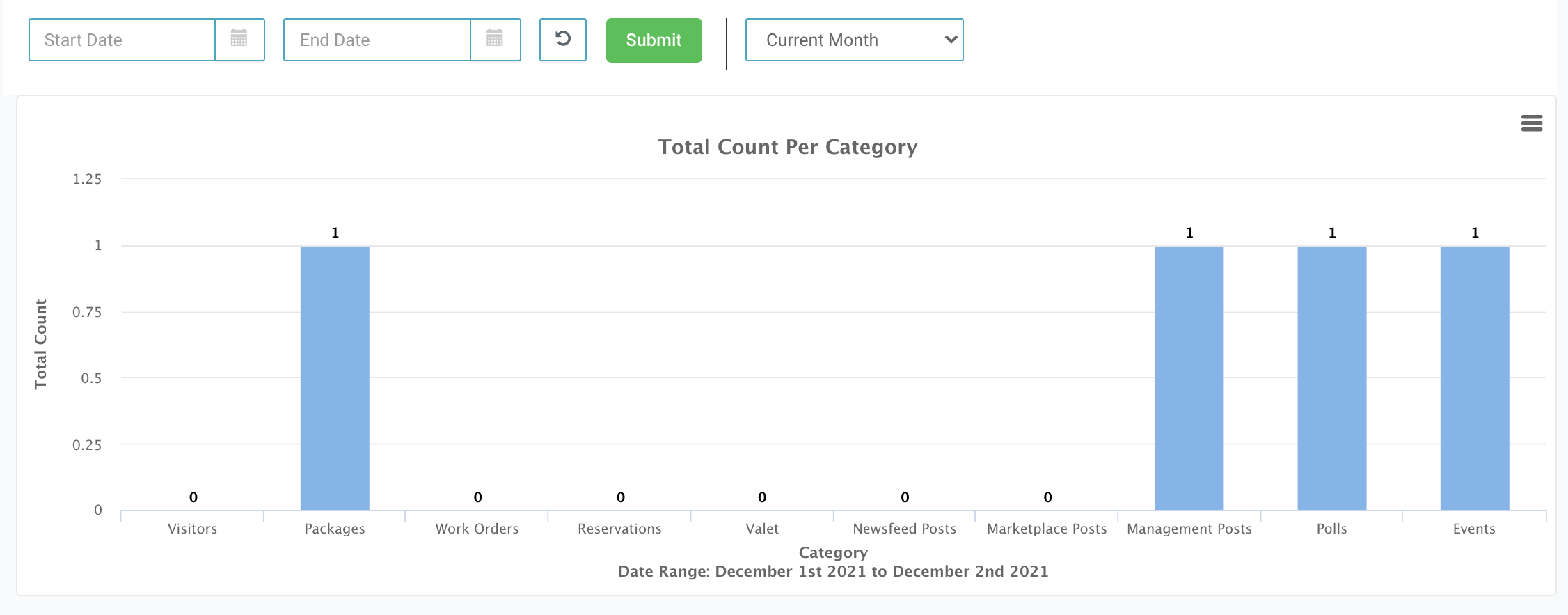Click the Work Orders axis label
Viewport: 1568px width, 615px height.
pos(477,529)
